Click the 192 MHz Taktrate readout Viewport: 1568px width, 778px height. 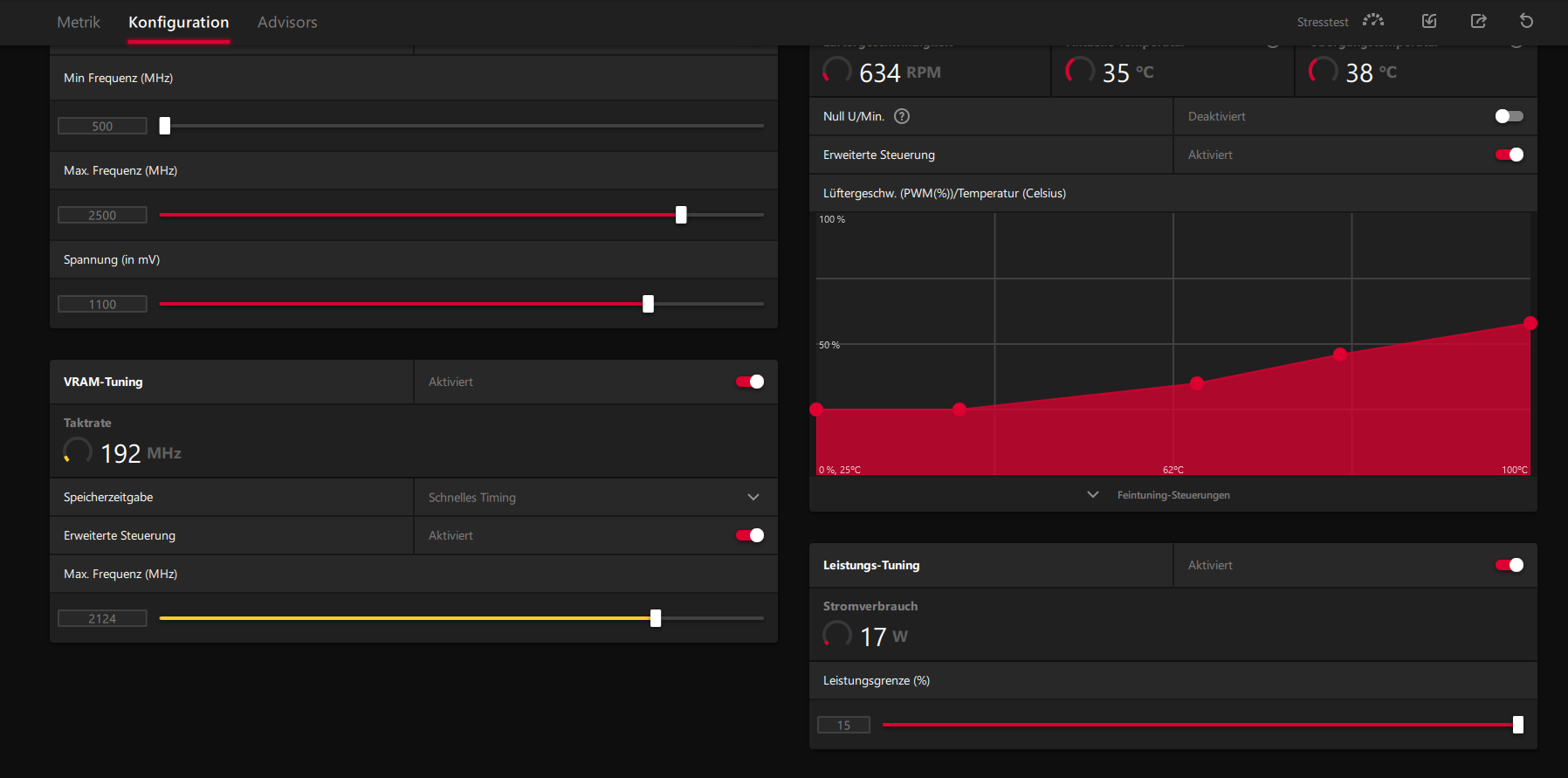[141, 453]
